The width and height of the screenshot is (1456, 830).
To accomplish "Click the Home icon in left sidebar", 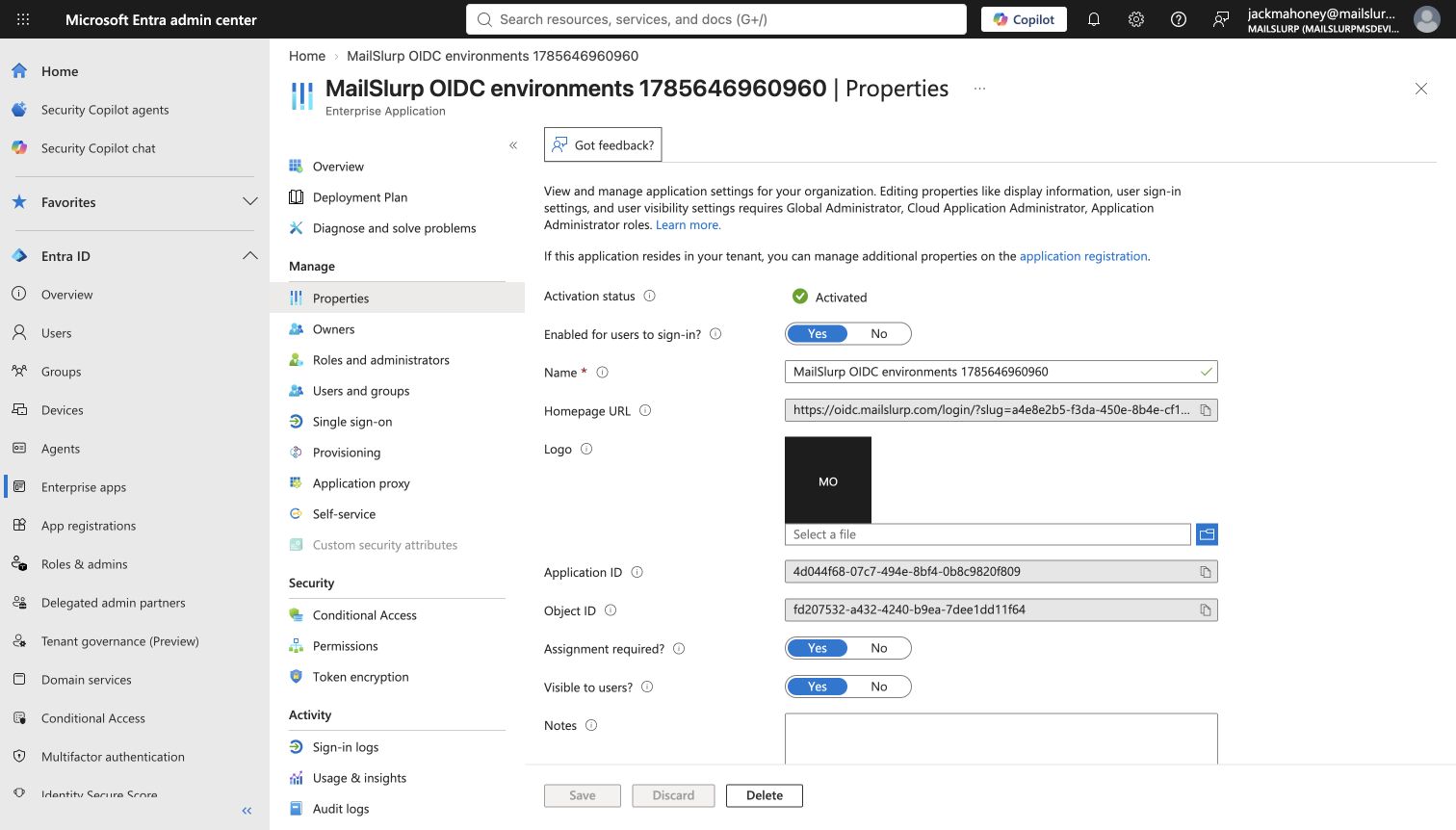I will (x=19, y=71).
